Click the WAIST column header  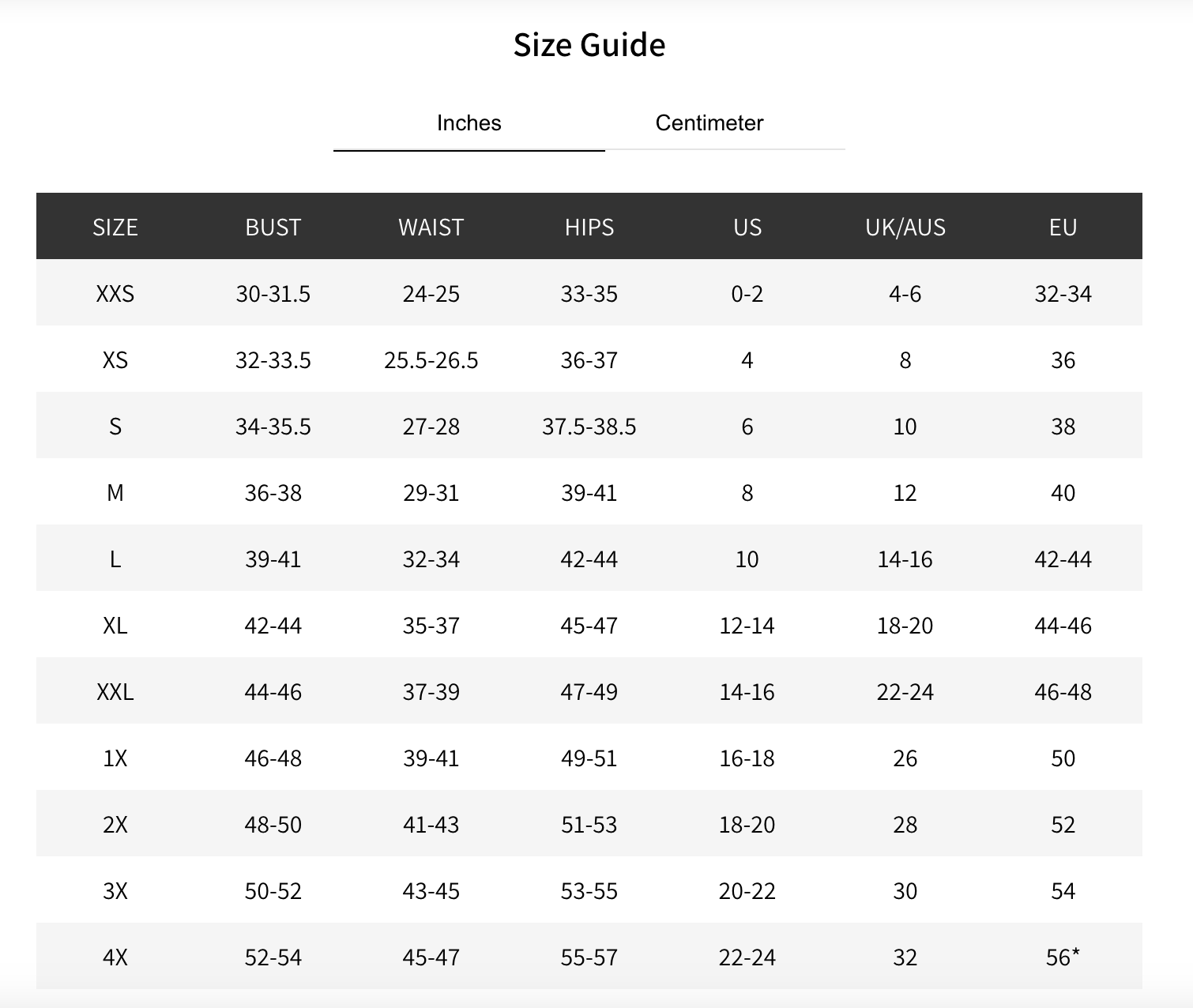pyautogui.click(x=431, y=228)
